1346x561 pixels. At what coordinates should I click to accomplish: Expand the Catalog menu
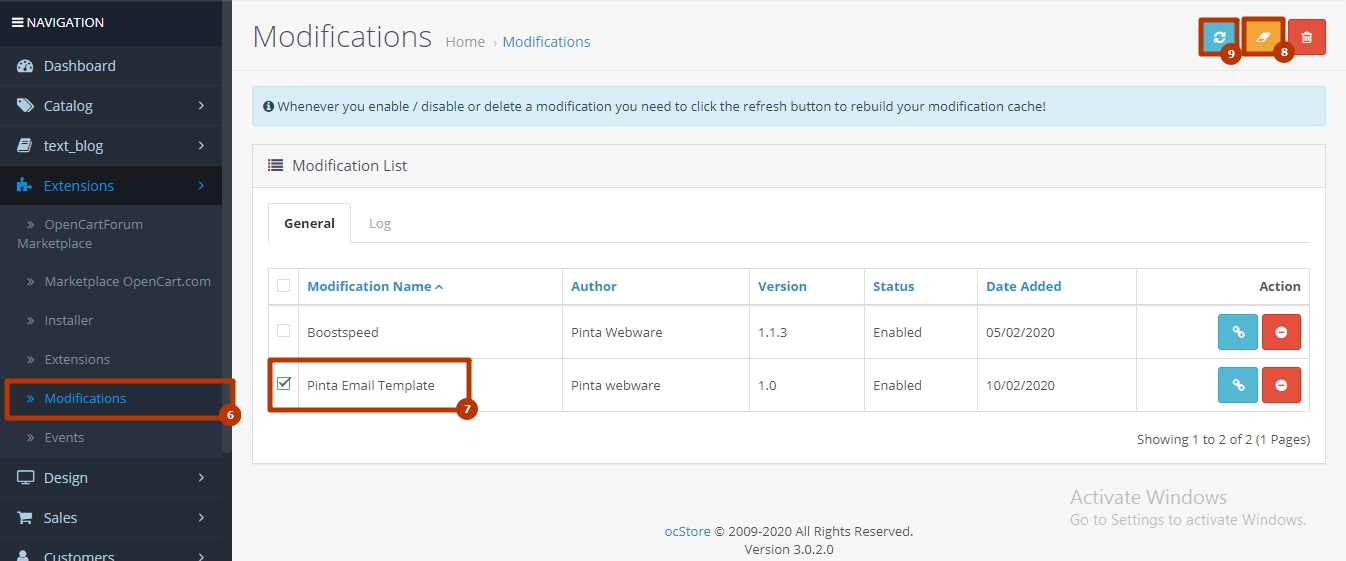pyautogui.click(x=68, y=106)
